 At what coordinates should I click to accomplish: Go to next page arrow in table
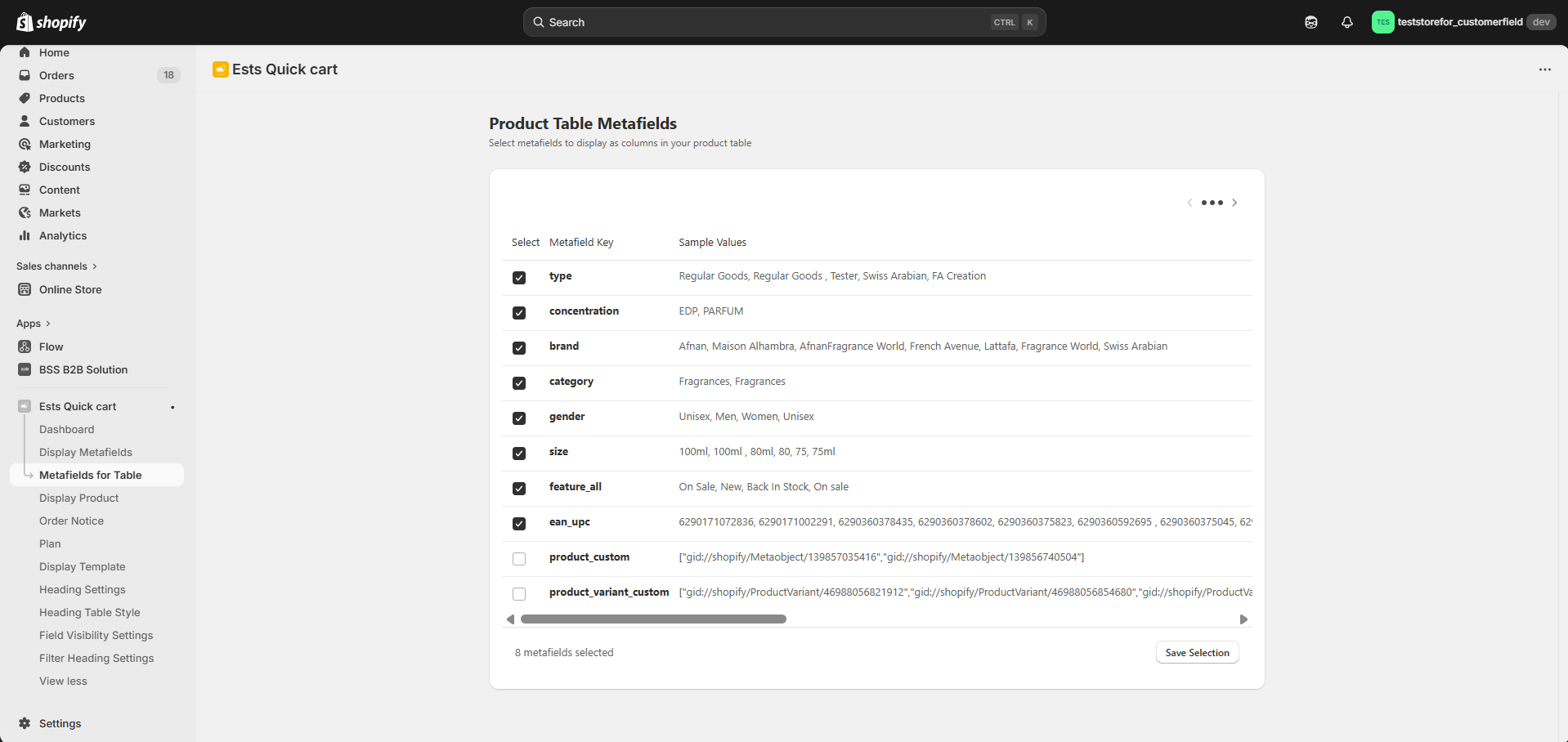1234,203
